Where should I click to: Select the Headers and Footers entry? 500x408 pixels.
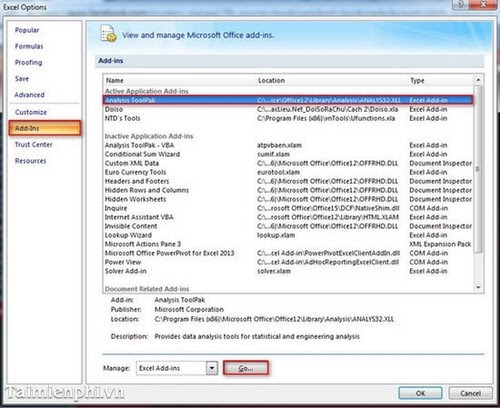click(x=288, y=181)
